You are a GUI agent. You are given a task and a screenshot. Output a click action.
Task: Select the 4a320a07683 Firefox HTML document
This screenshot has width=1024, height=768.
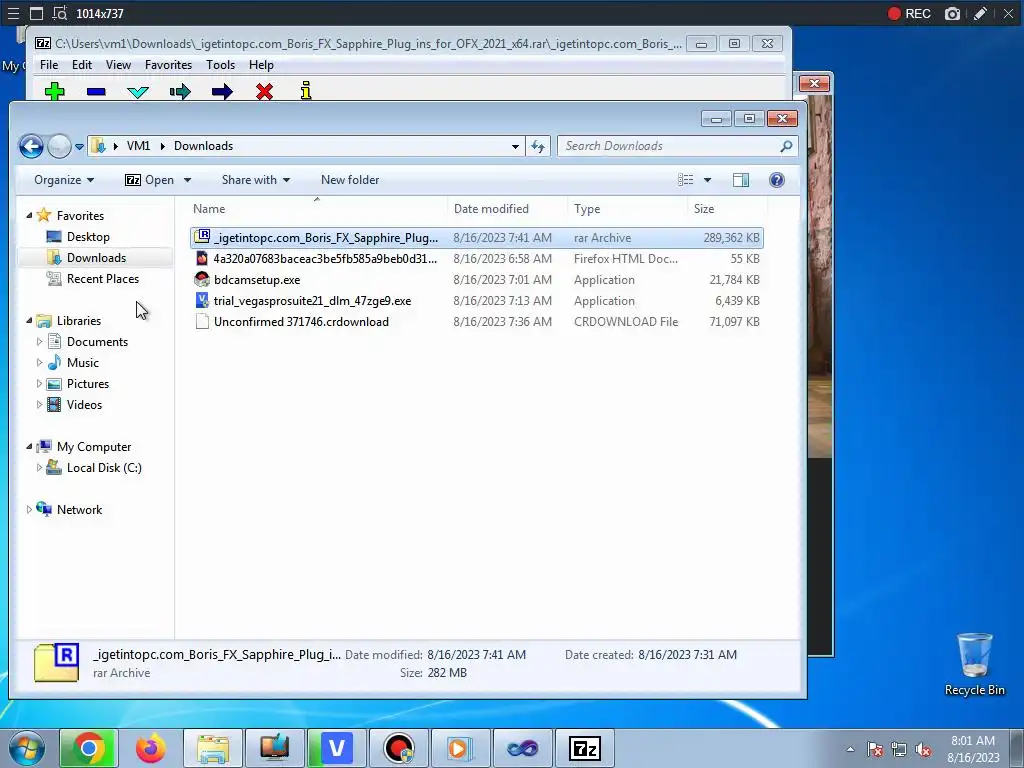click(x=477, y=259)
